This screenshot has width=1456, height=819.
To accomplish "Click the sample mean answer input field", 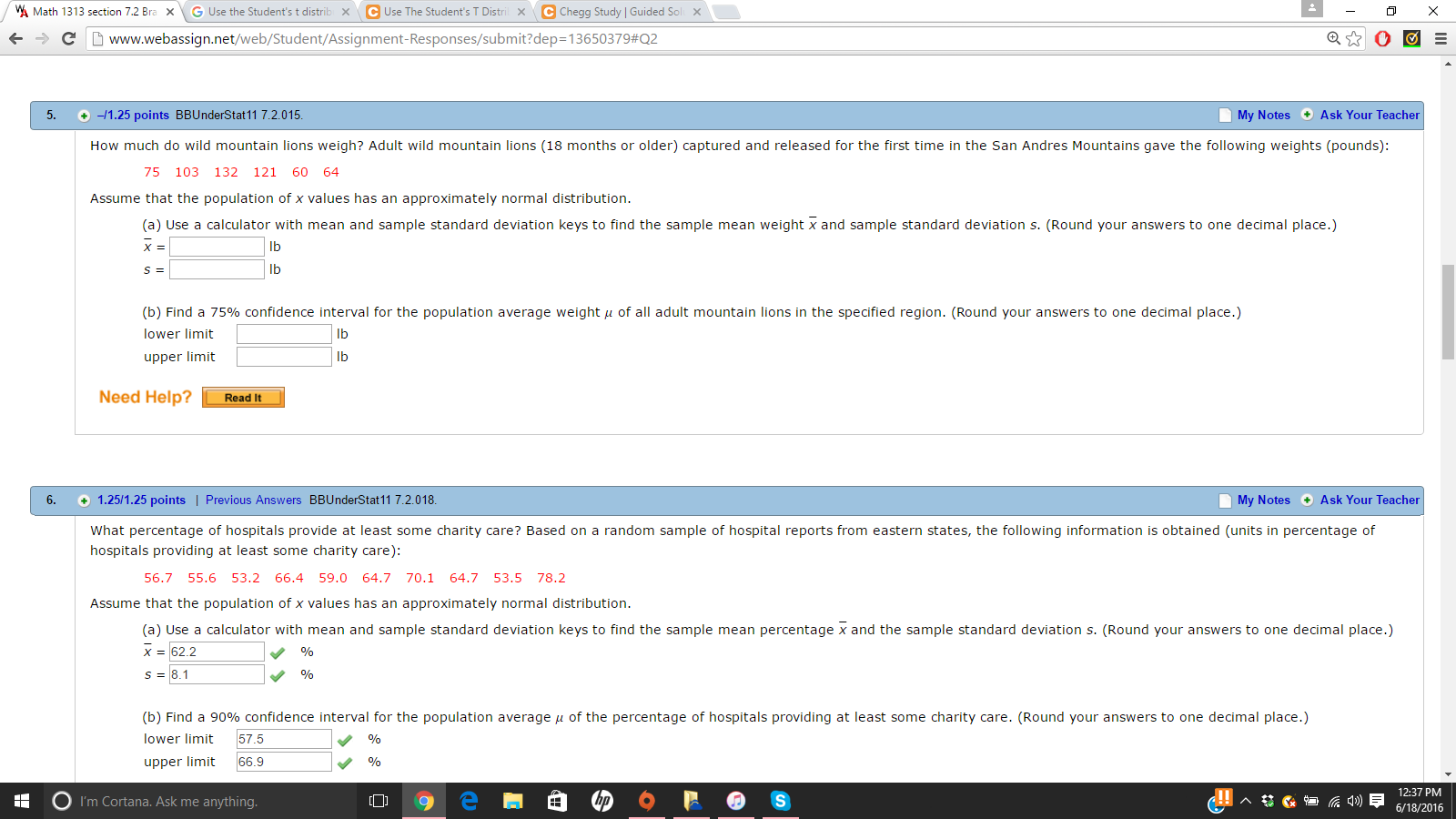I will pyautogui.click(x=216, y=246).
